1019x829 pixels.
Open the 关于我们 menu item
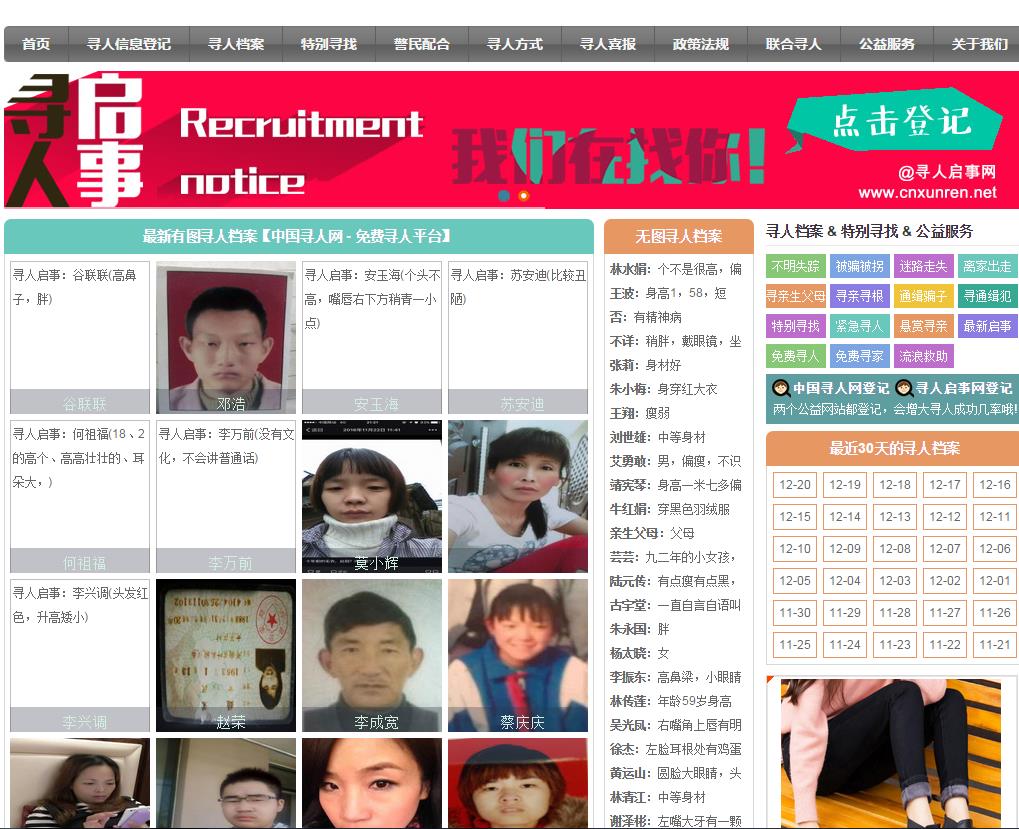point(978,44)
